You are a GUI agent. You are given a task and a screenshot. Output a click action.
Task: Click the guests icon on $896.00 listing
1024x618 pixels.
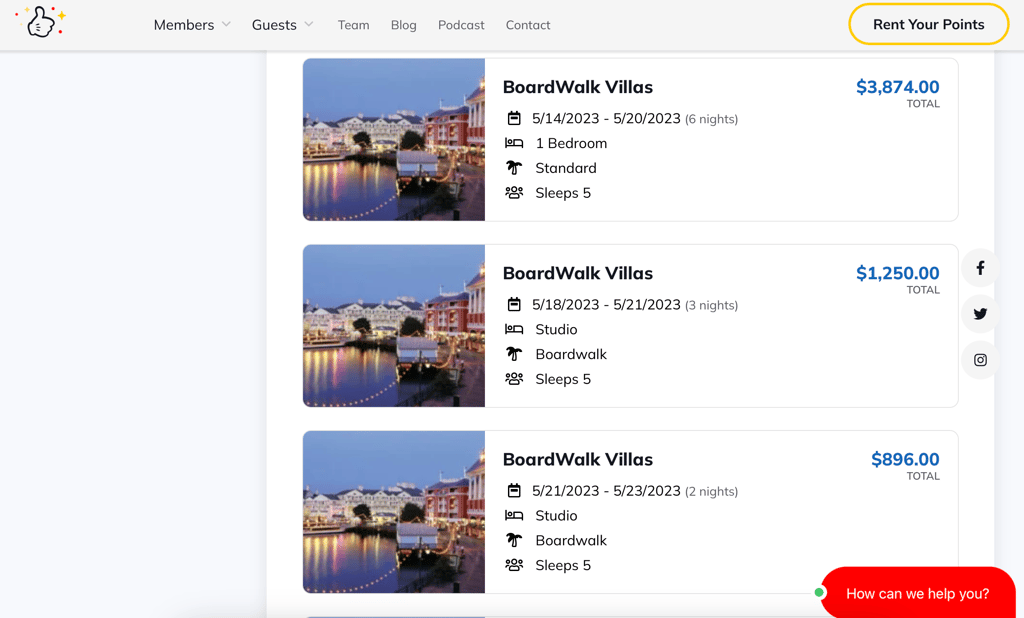[x=514, y=565]
